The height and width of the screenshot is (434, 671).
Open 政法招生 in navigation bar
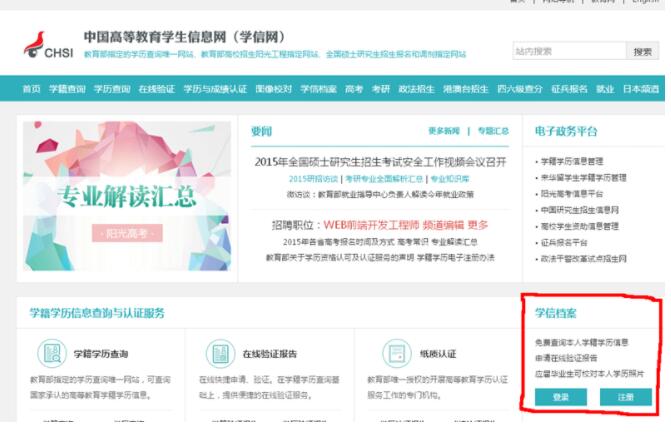click(416, 89)
